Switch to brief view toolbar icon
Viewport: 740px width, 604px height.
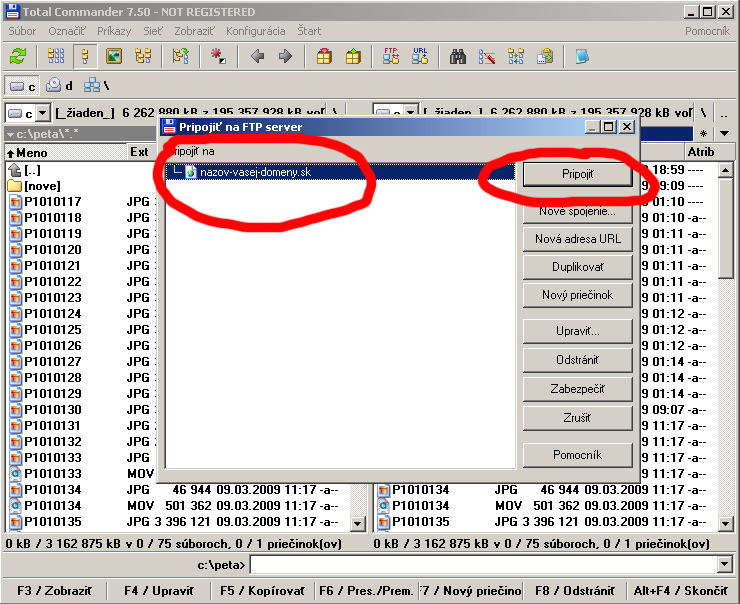[x=56, y=57]
